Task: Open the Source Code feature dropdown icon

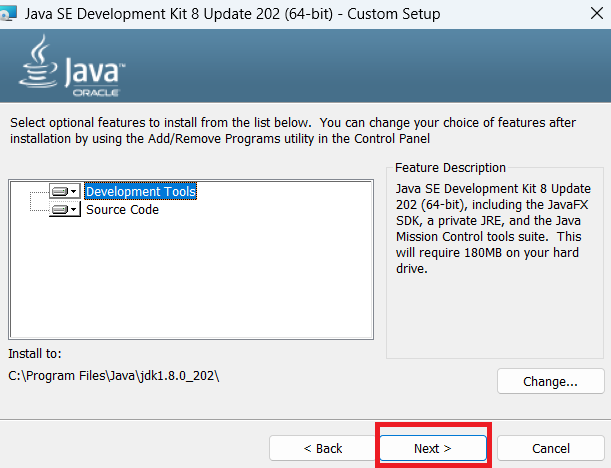Action: (65, 209)
